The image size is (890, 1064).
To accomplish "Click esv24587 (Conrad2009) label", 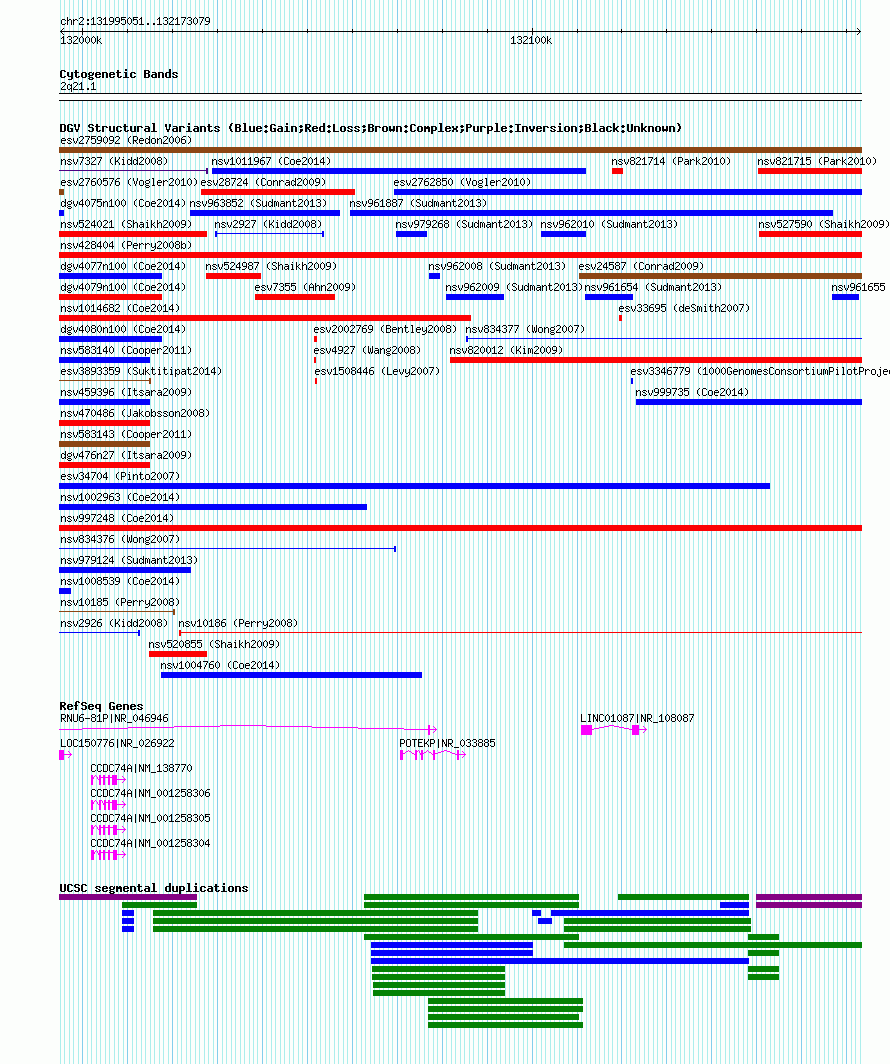I will pyautogui.click(x=641, y=267).
